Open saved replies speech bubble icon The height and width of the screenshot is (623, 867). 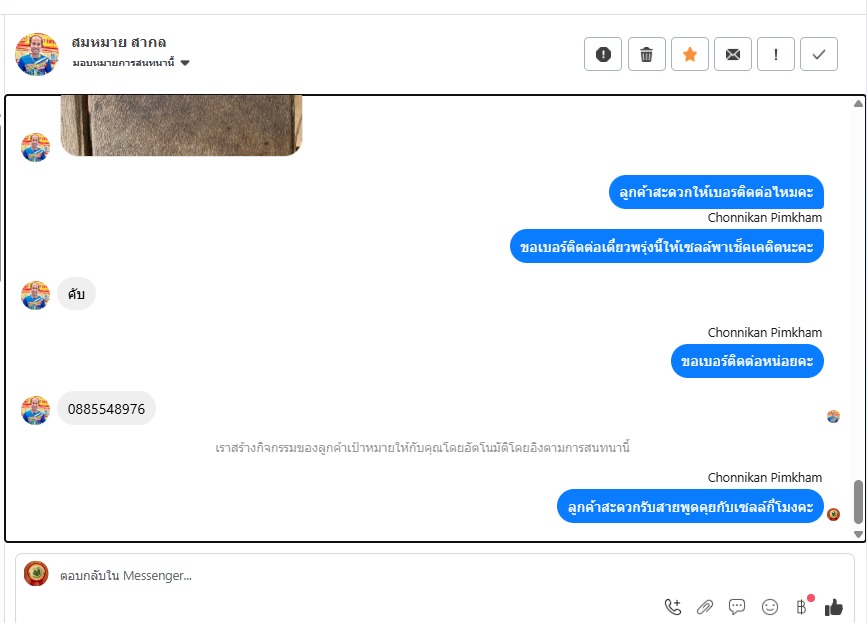pos(737,607)
